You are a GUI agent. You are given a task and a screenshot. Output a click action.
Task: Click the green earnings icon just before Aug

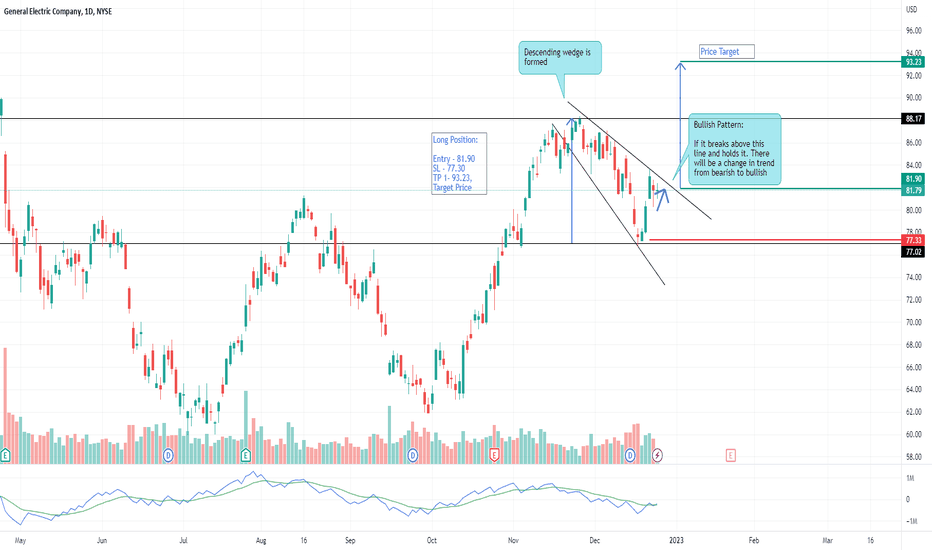[246, 456]
